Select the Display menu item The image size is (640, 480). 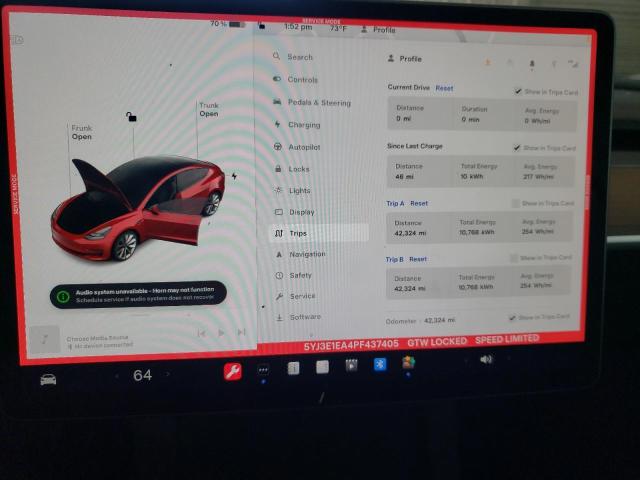[x=294, y=212]
